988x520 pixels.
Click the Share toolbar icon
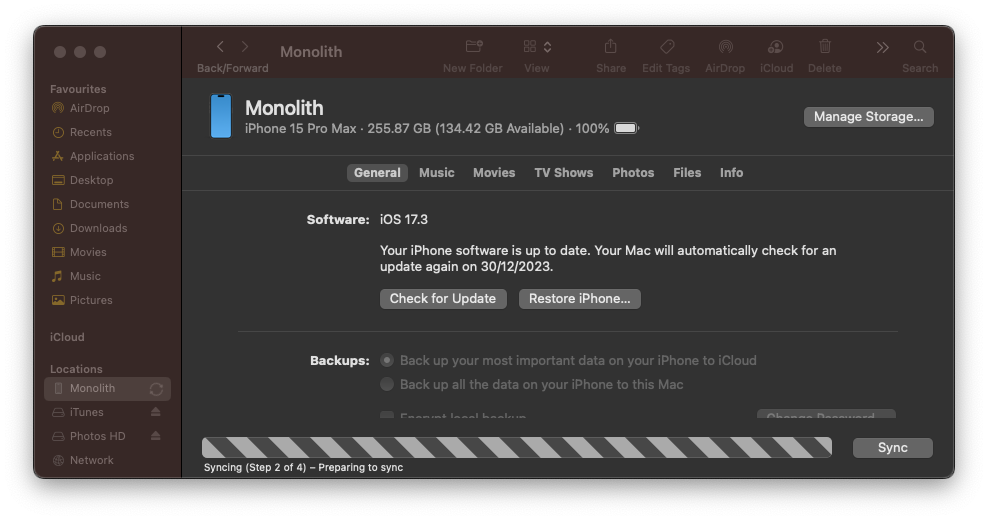point(611,46)
